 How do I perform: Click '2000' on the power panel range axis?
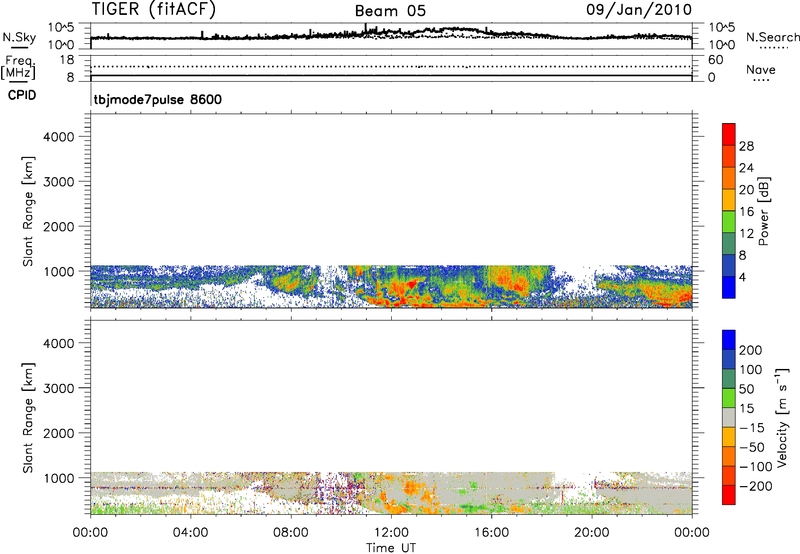pos(59,226)
